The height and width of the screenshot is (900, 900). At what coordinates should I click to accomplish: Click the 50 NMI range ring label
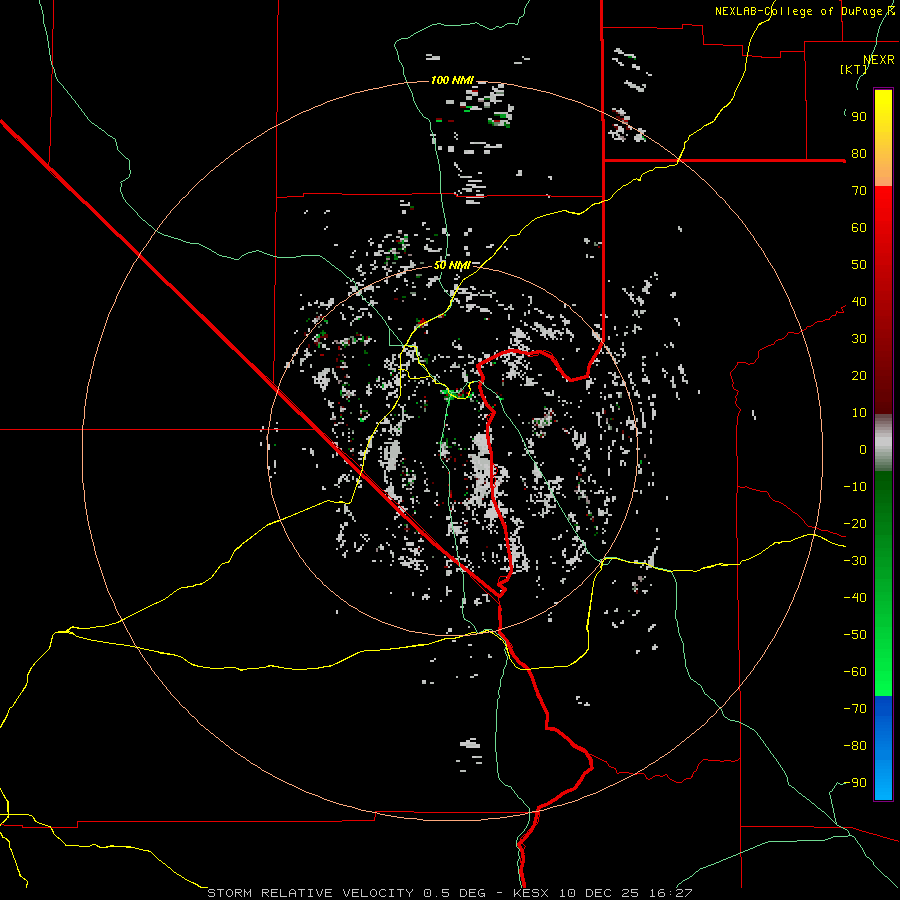pyautogui.click(x=452, y=265)
